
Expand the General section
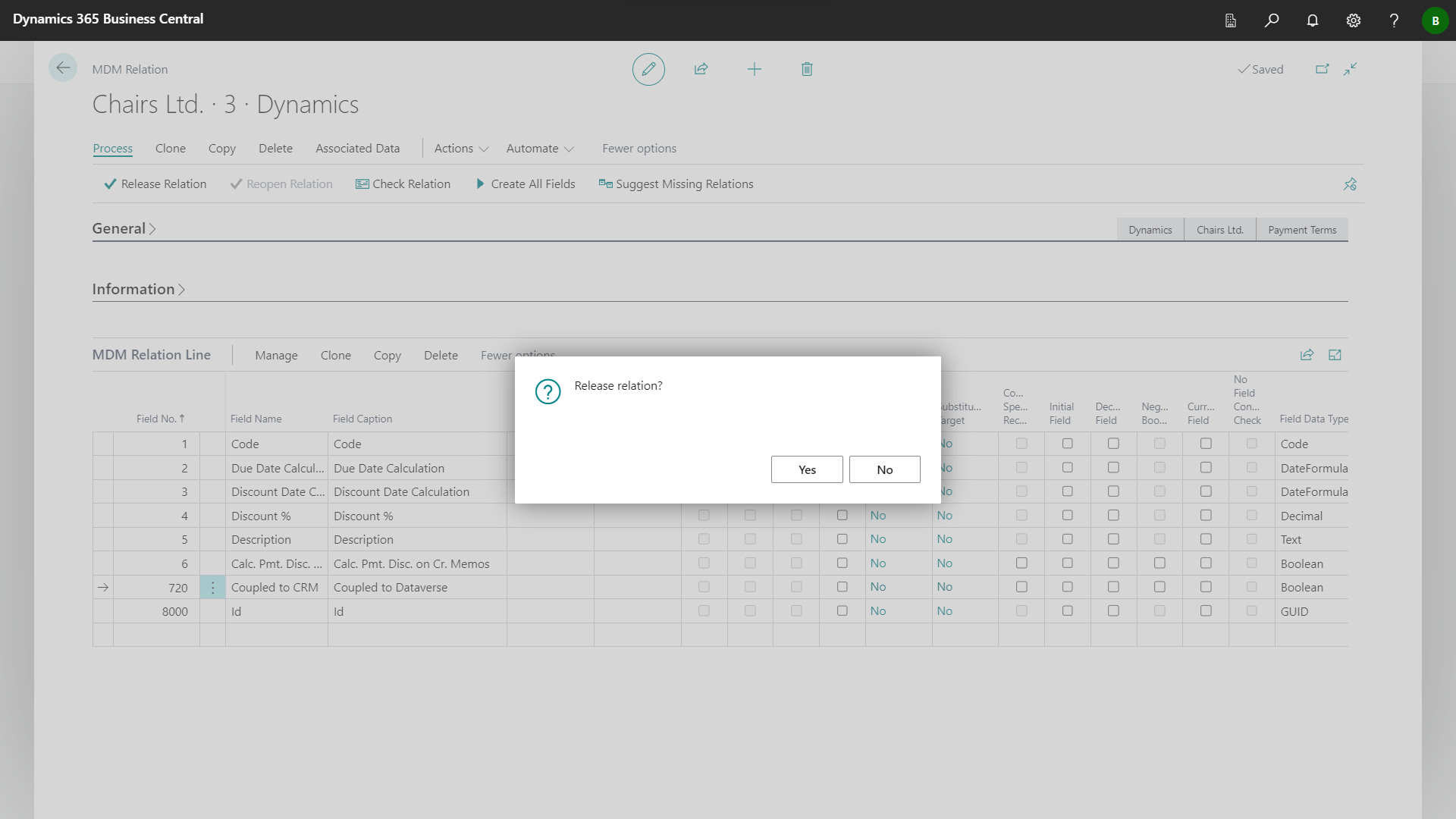point(124,228)
